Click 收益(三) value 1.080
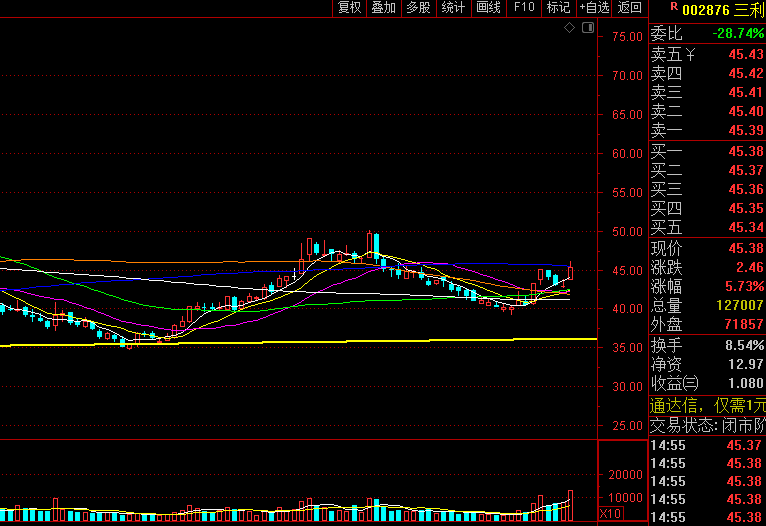The height and width of the screenshot is (526, 766). tap(746, 383)
